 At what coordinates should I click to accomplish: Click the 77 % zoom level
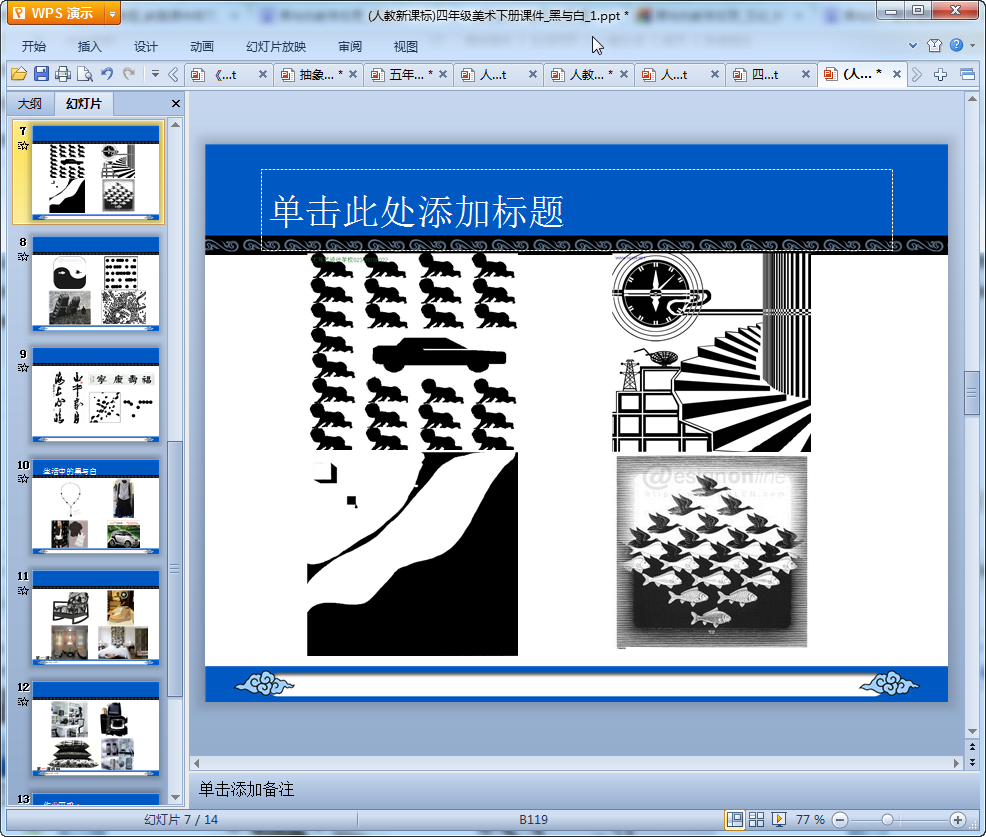(810, 819)
